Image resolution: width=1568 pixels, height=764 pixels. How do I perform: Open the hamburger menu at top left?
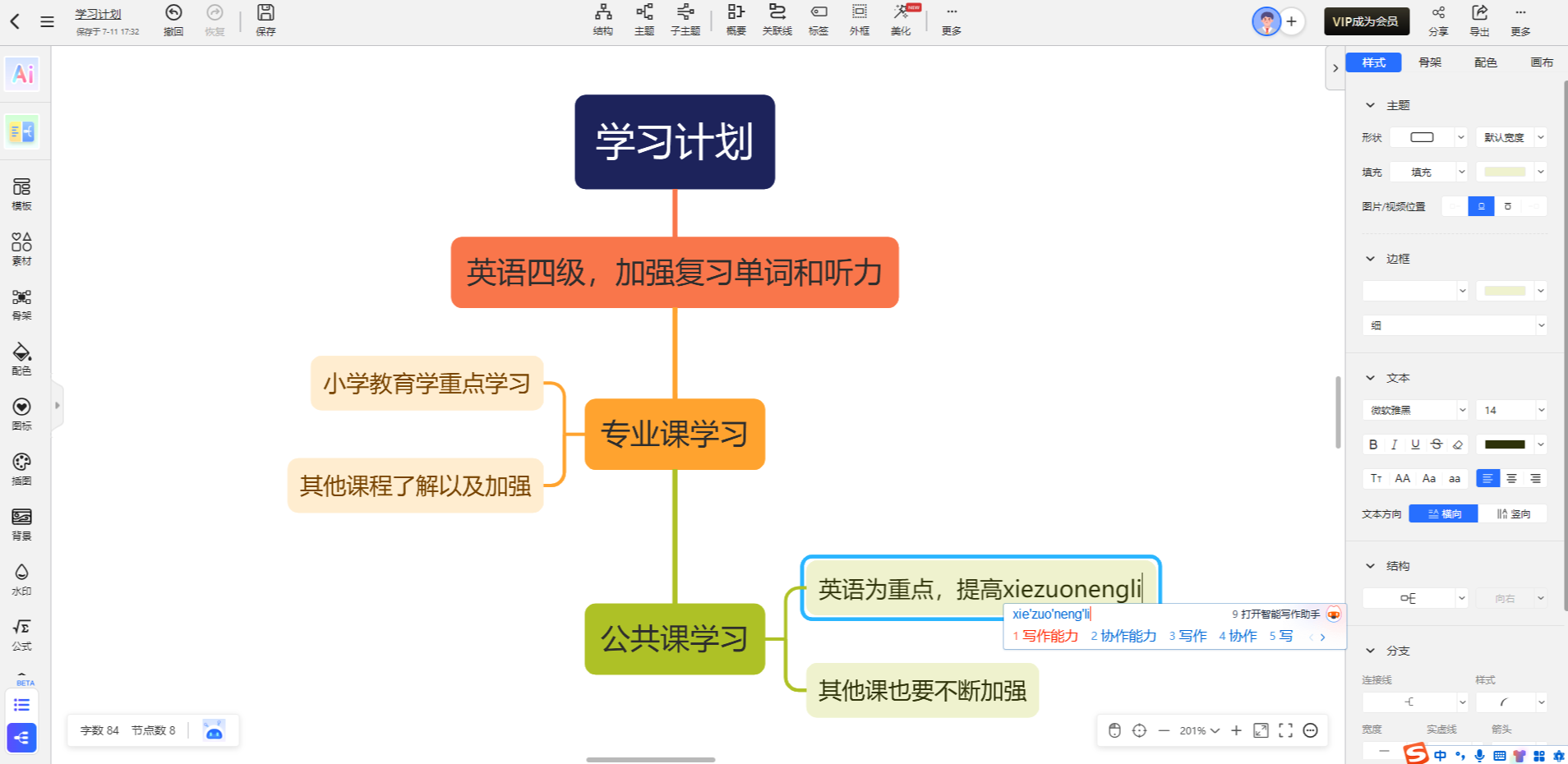coord(47,22)
